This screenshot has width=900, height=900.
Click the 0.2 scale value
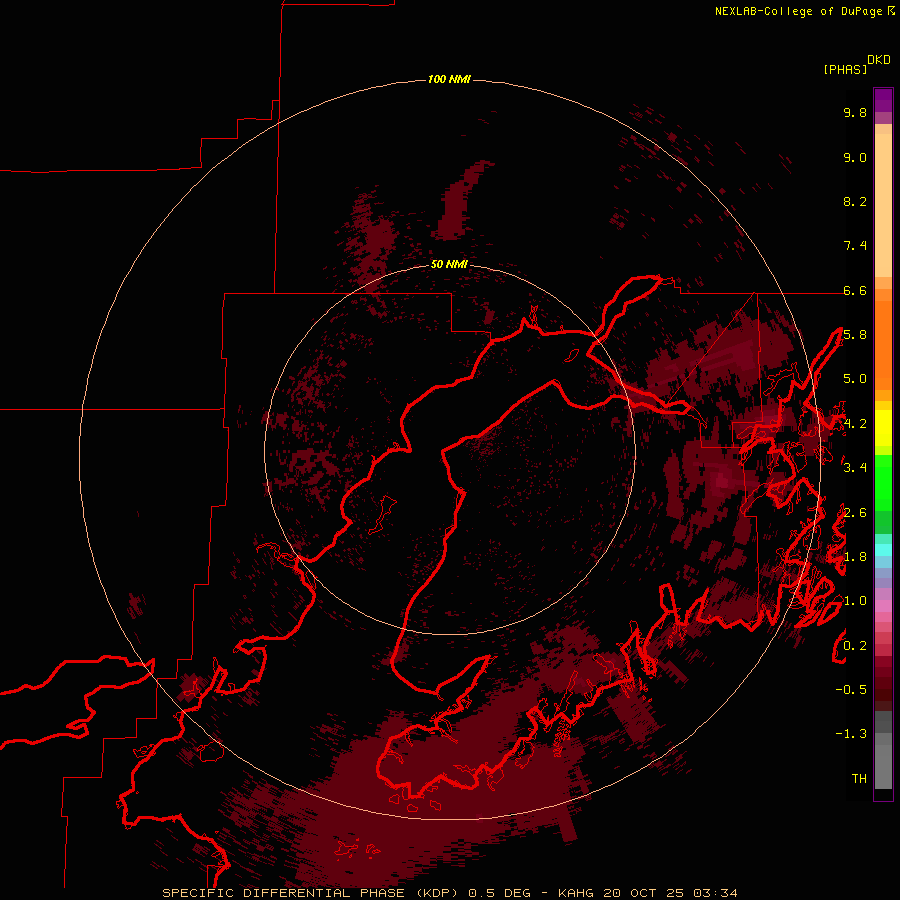pyautogui.click(x=855, y=646)
